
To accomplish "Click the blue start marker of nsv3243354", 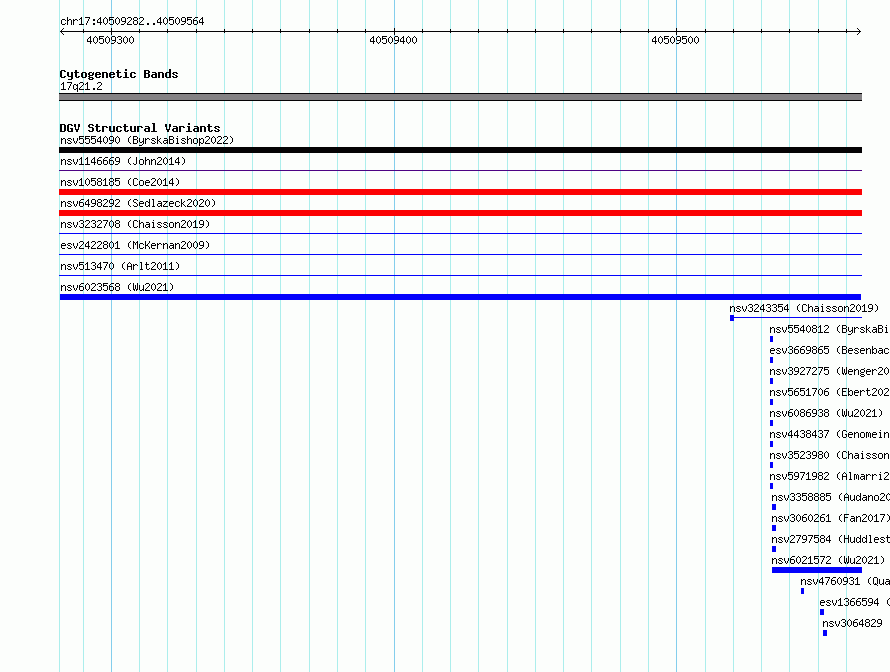I will tap(732, 318).
